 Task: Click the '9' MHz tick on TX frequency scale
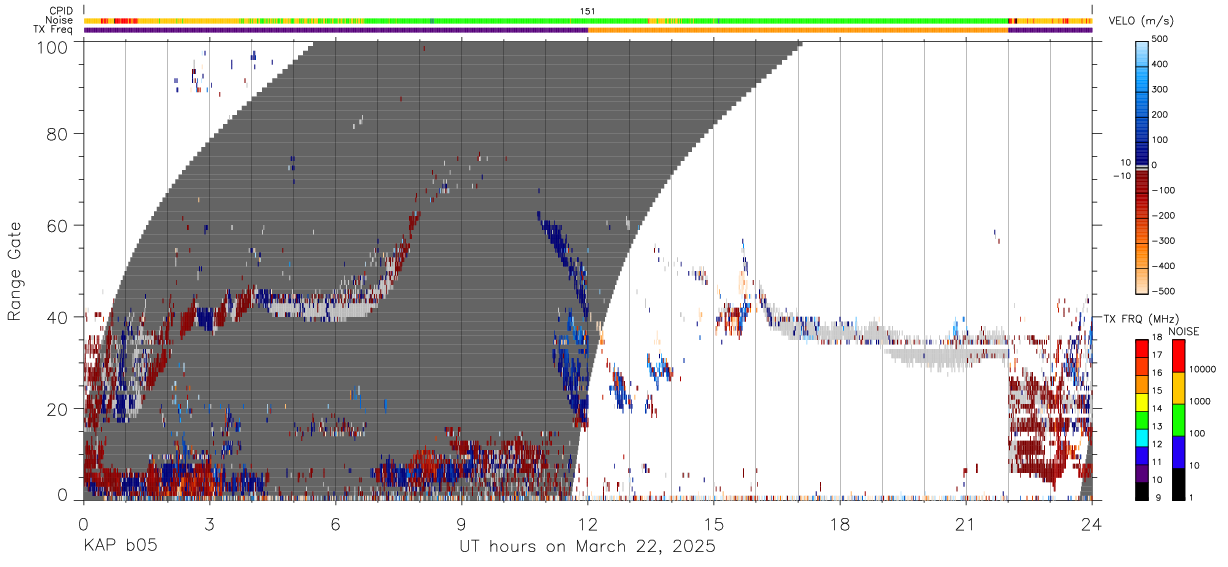[1156, 497]
